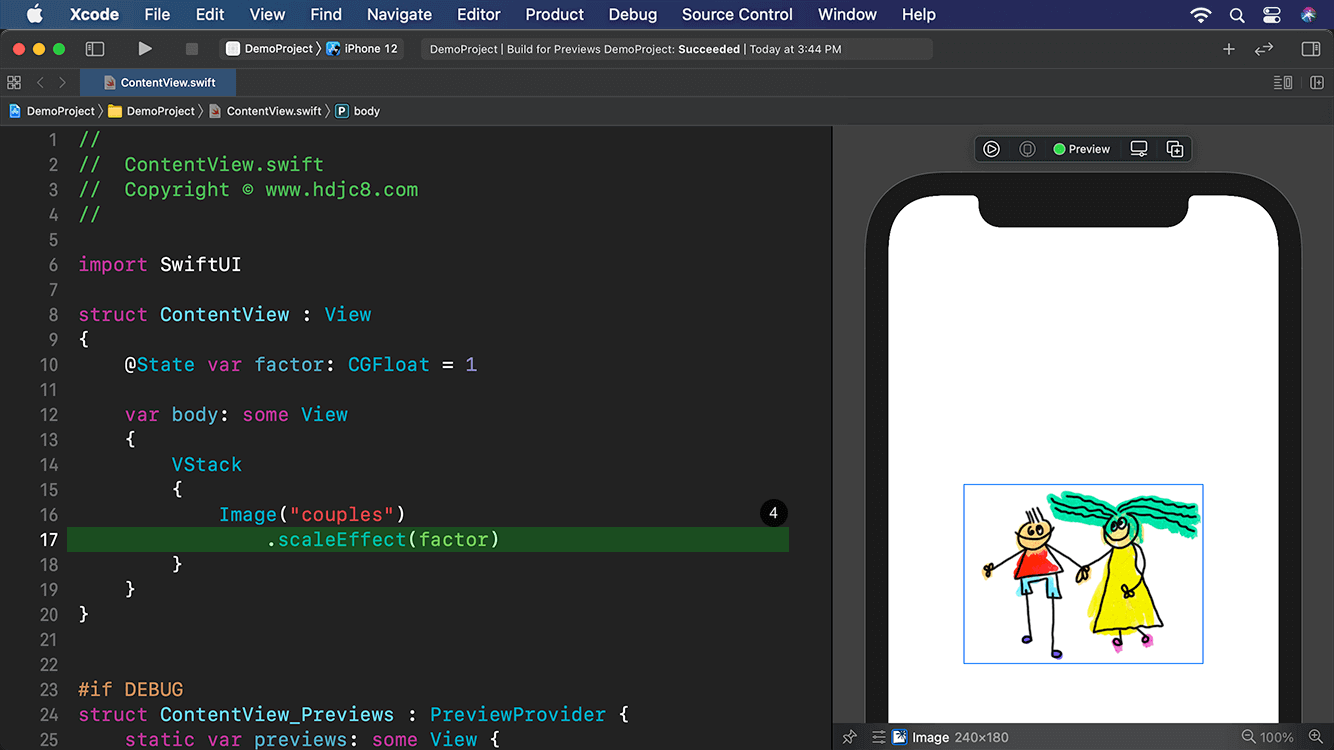Click the "couples" string literal

[x=342, y=515]
